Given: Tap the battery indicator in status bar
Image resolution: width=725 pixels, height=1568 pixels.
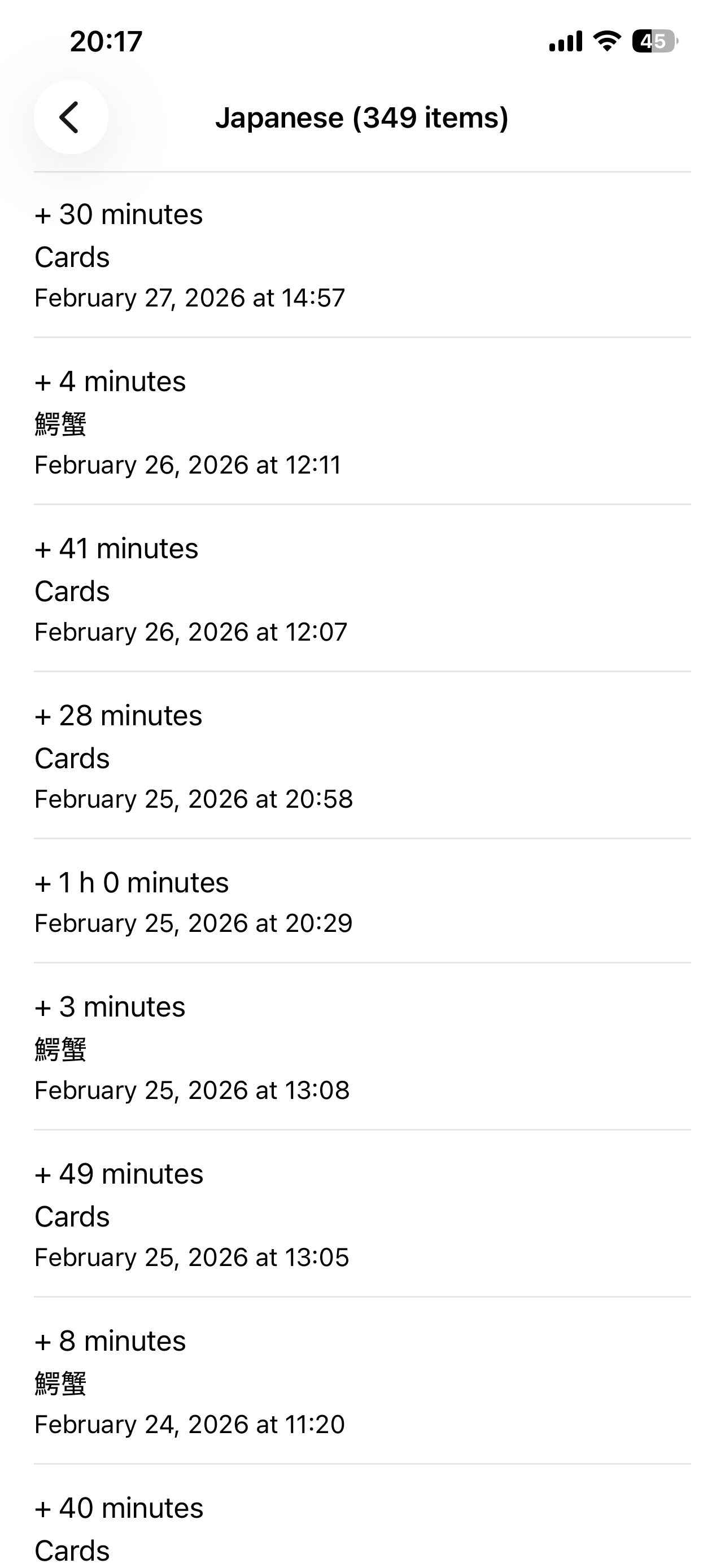Looking at the screenshot, I should tap(654, 41).
